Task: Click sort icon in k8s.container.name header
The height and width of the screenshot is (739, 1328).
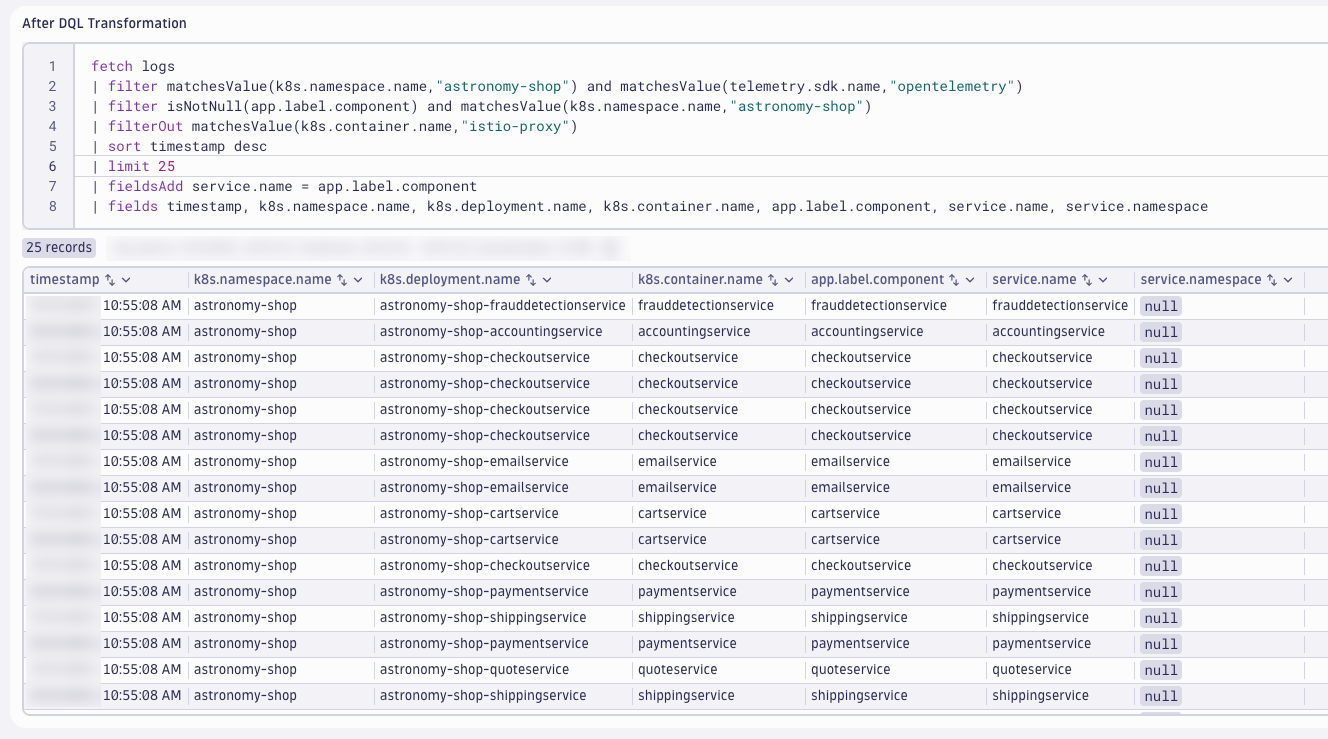Action: coord(773,280)
